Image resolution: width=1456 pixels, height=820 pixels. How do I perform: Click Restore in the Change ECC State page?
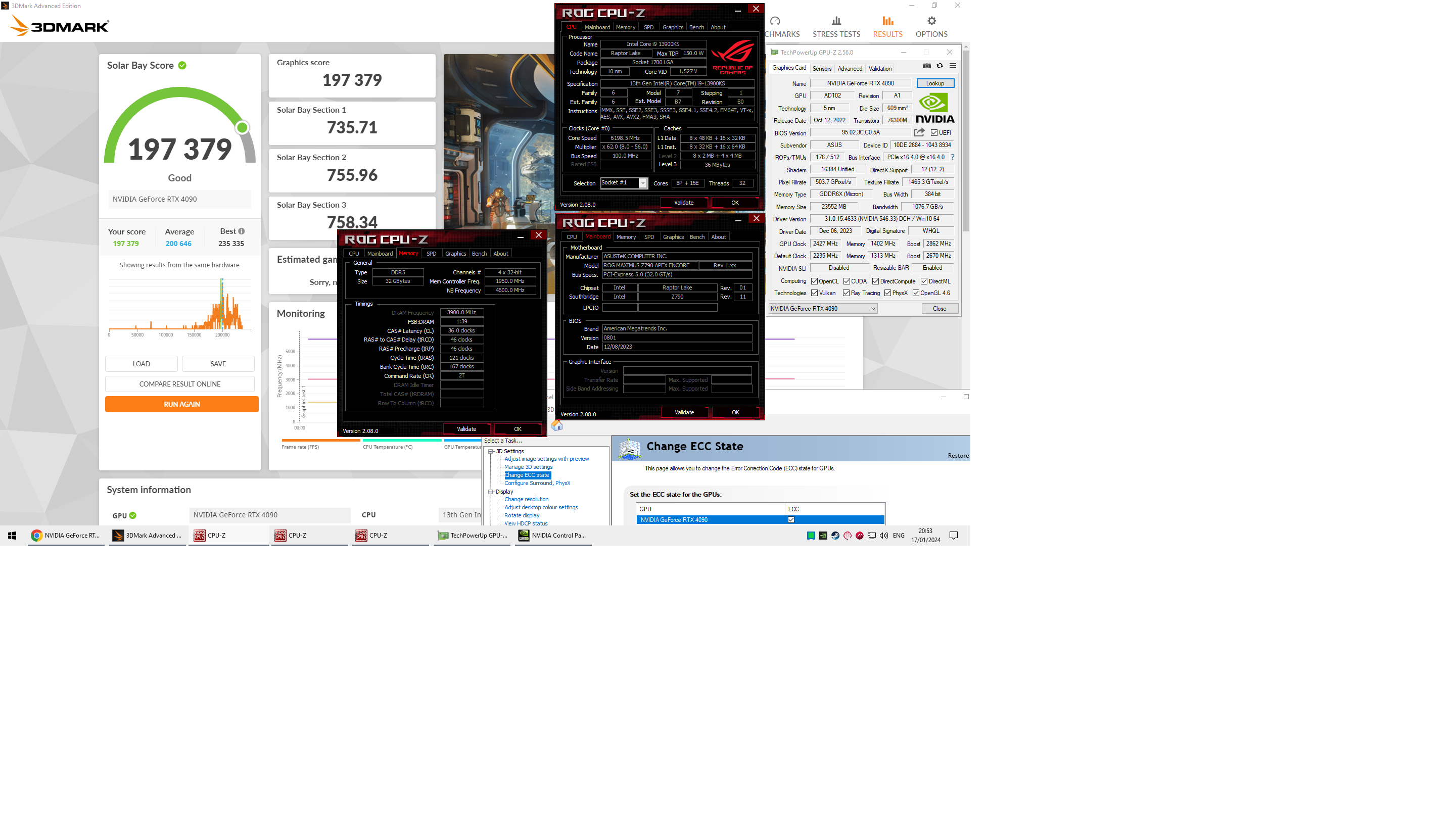[958, 456]
